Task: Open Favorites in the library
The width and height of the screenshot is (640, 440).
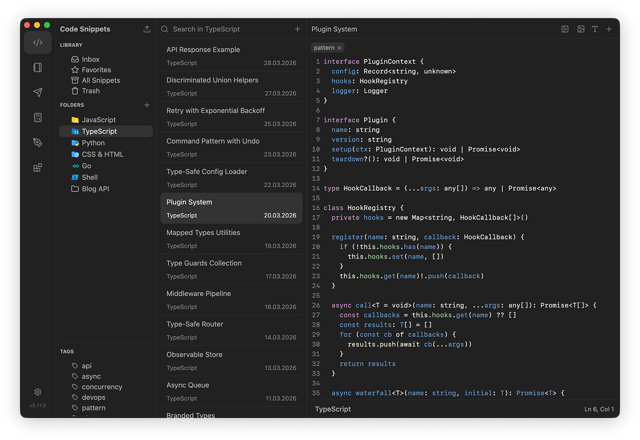Action: pos(106,70)
